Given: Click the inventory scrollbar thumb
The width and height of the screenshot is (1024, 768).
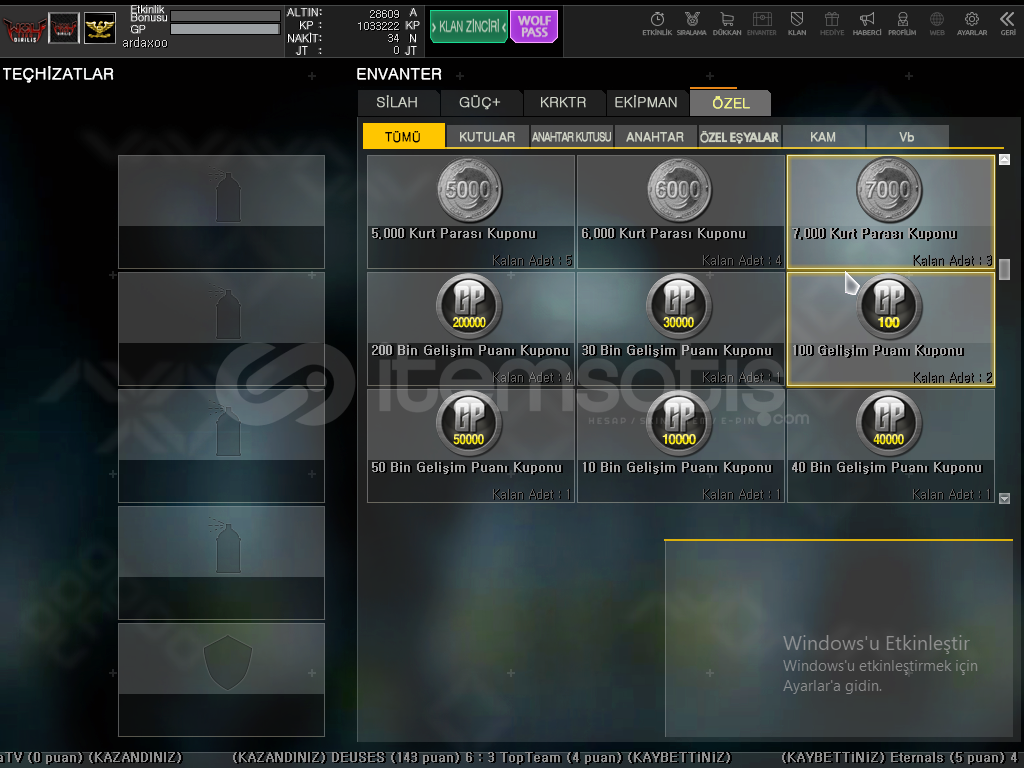Looking at the screenshot, I should 1004,270.
